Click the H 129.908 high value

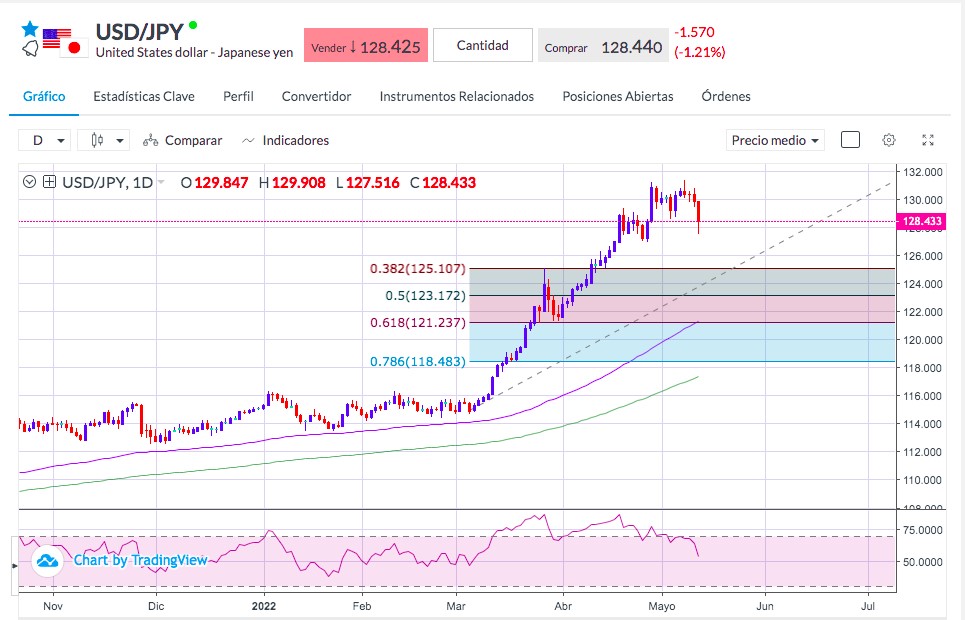tap(292, 182)
